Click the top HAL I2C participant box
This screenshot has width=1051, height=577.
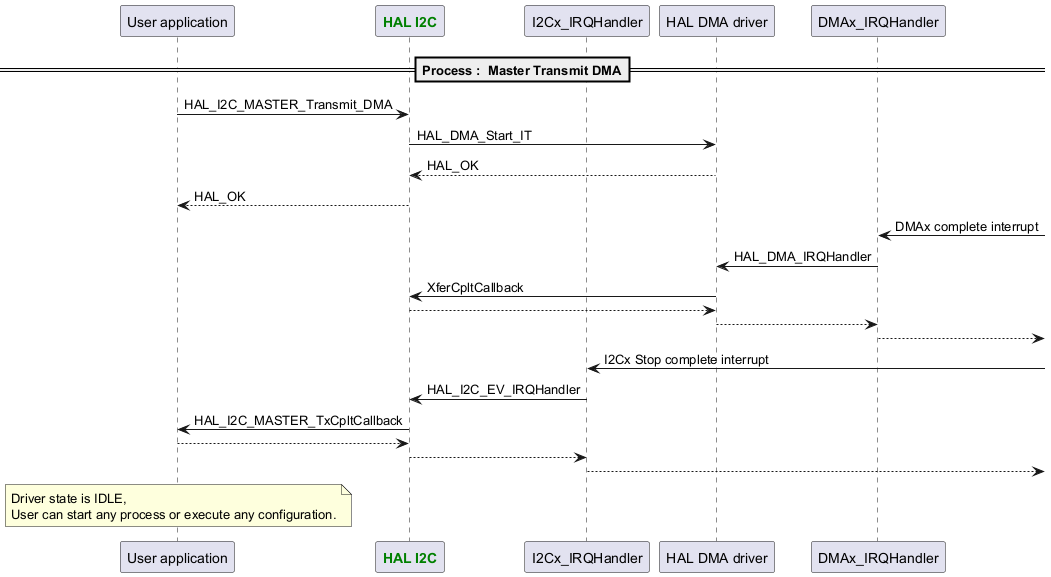(x=410, y=21)
